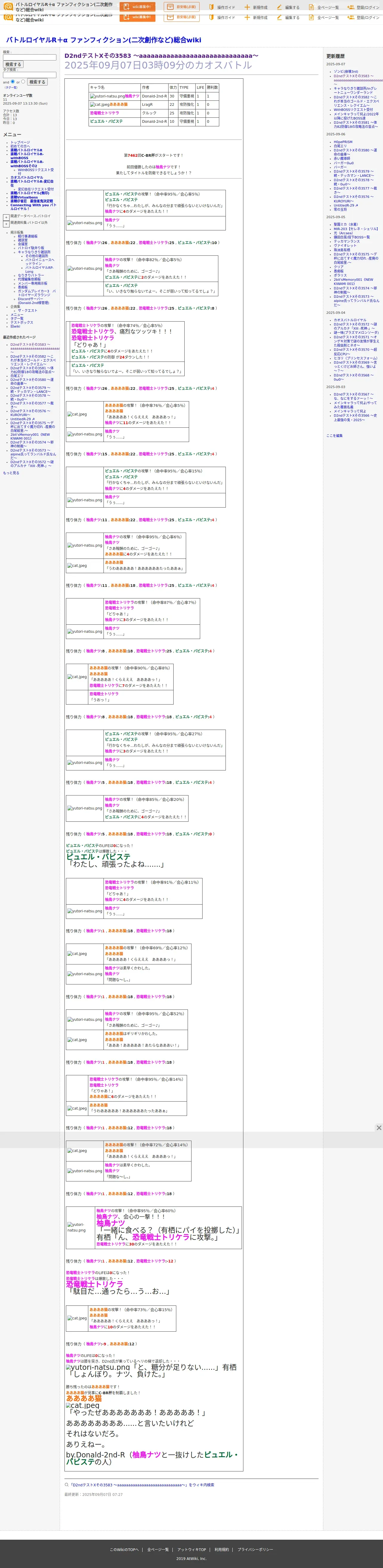Image resolution: width=383 pixels, height=1568 pixels.
Task: Expand the 関連データベース-バトロイ section
Action: pos(6,217)
